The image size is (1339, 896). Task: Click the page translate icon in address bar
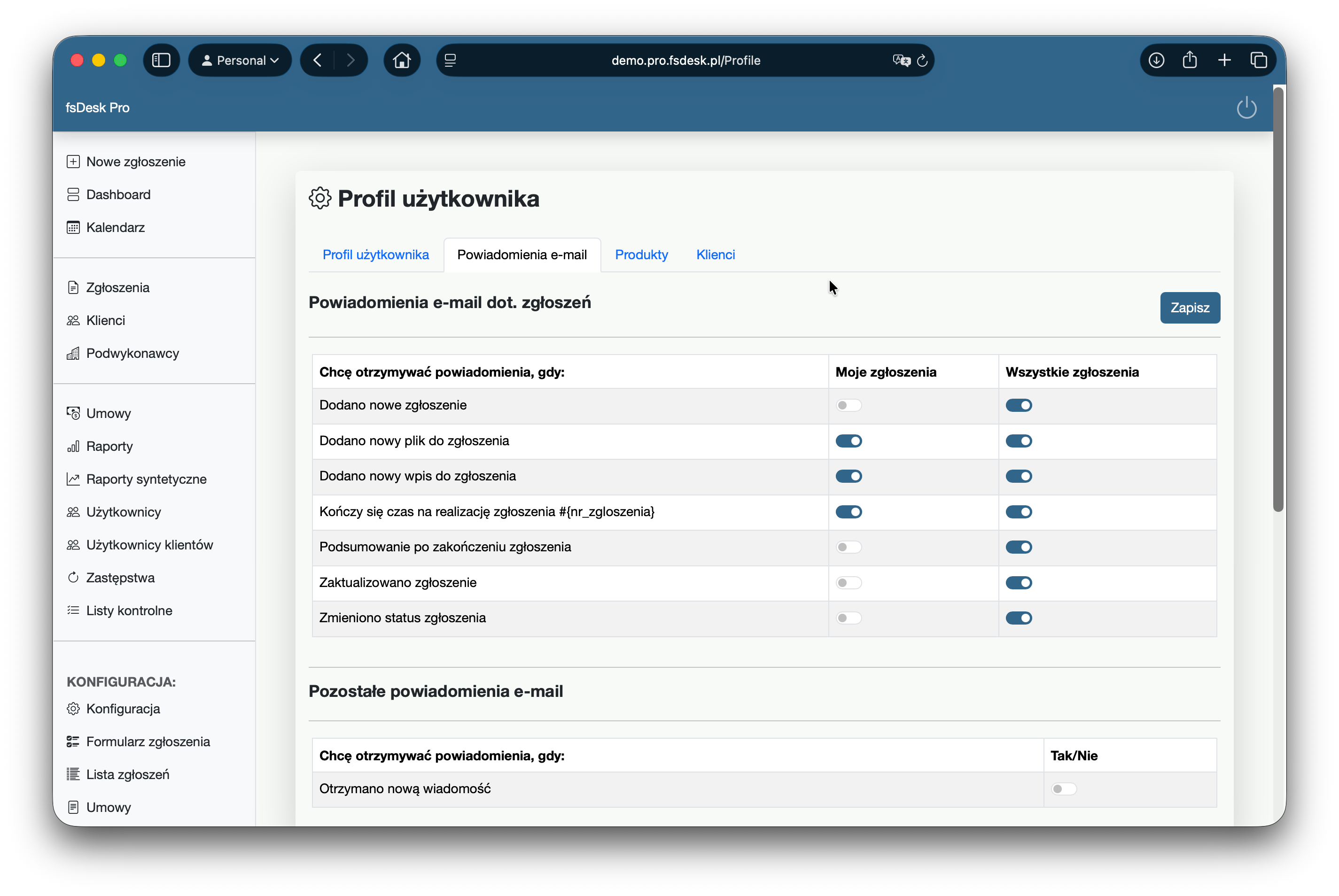pos(901,60)
